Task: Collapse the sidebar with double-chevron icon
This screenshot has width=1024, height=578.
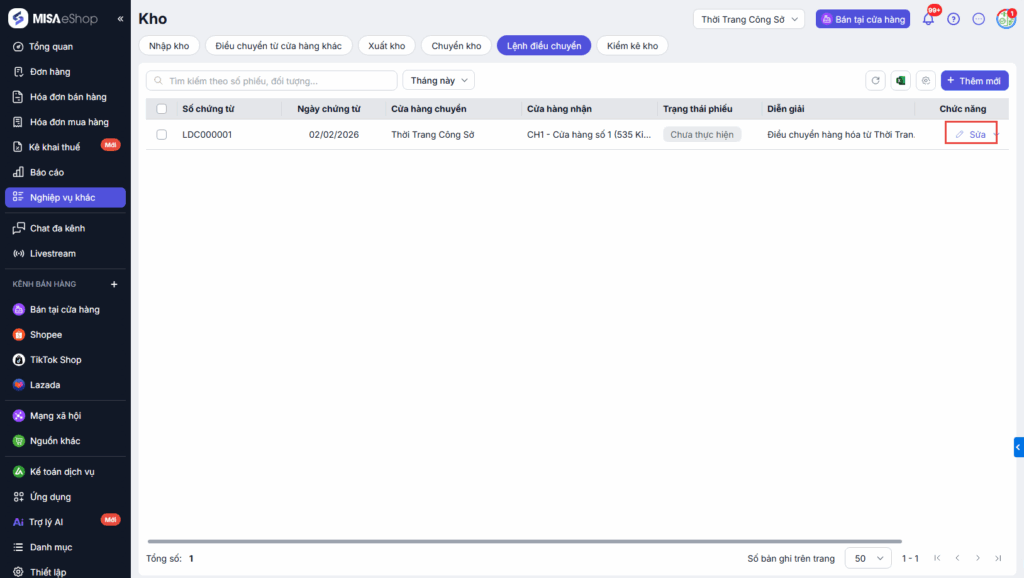Action: [120, 19]
